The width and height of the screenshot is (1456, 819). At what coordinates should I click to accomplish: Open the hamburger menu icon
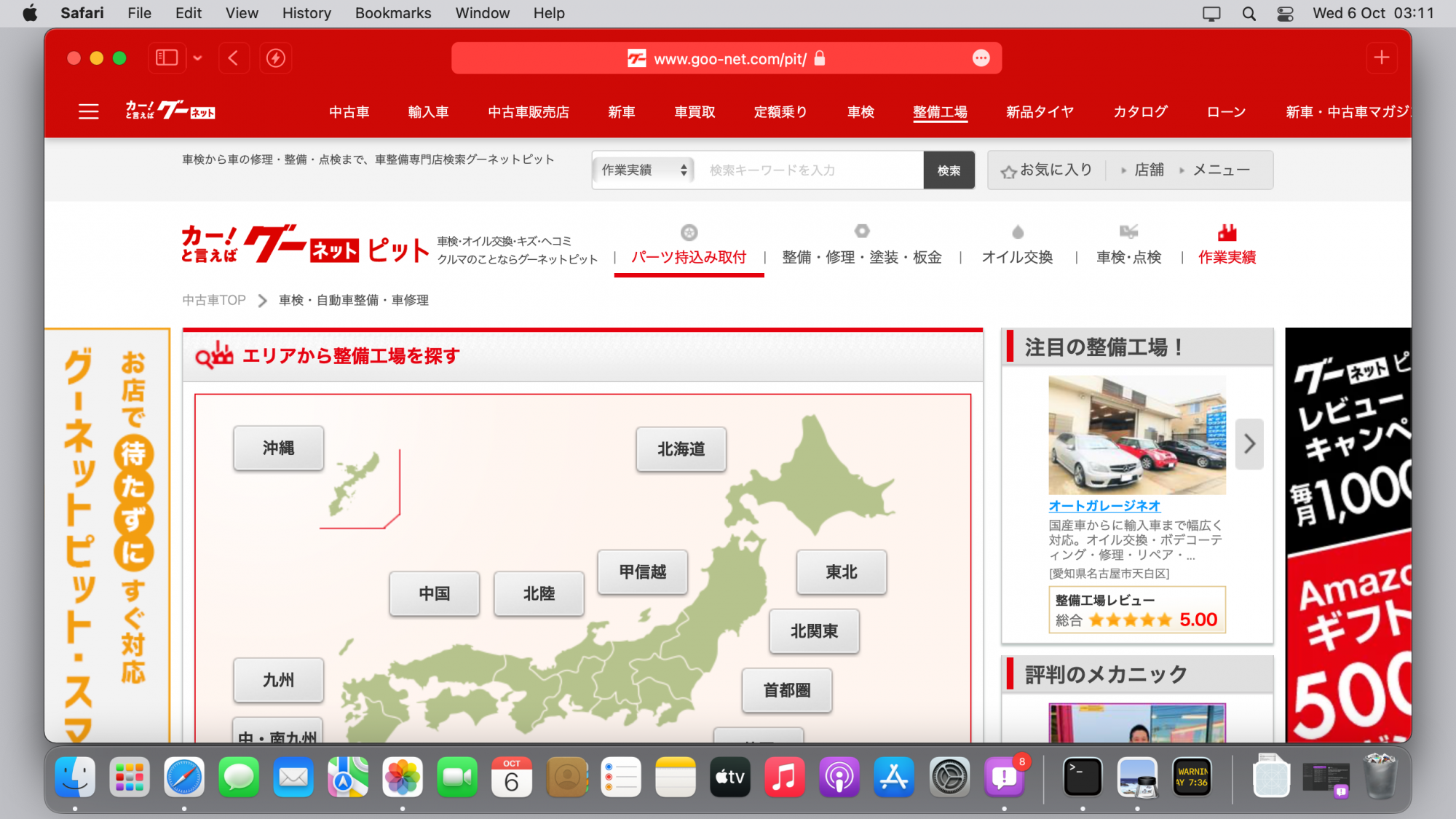coord(88,111)
